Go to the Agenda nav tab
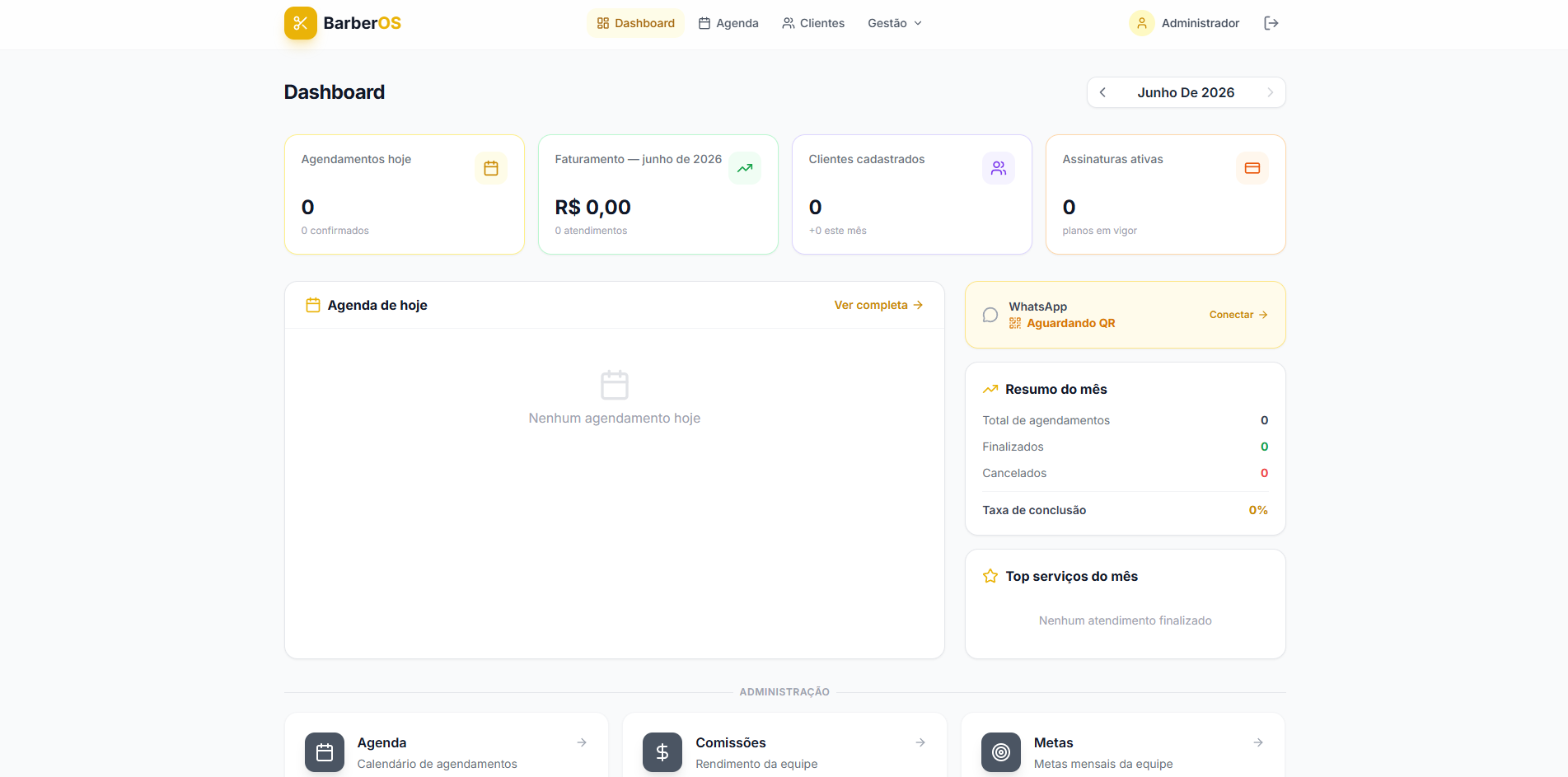The width and height of the screenshot is (1568, 777). (x=728, y=23)
